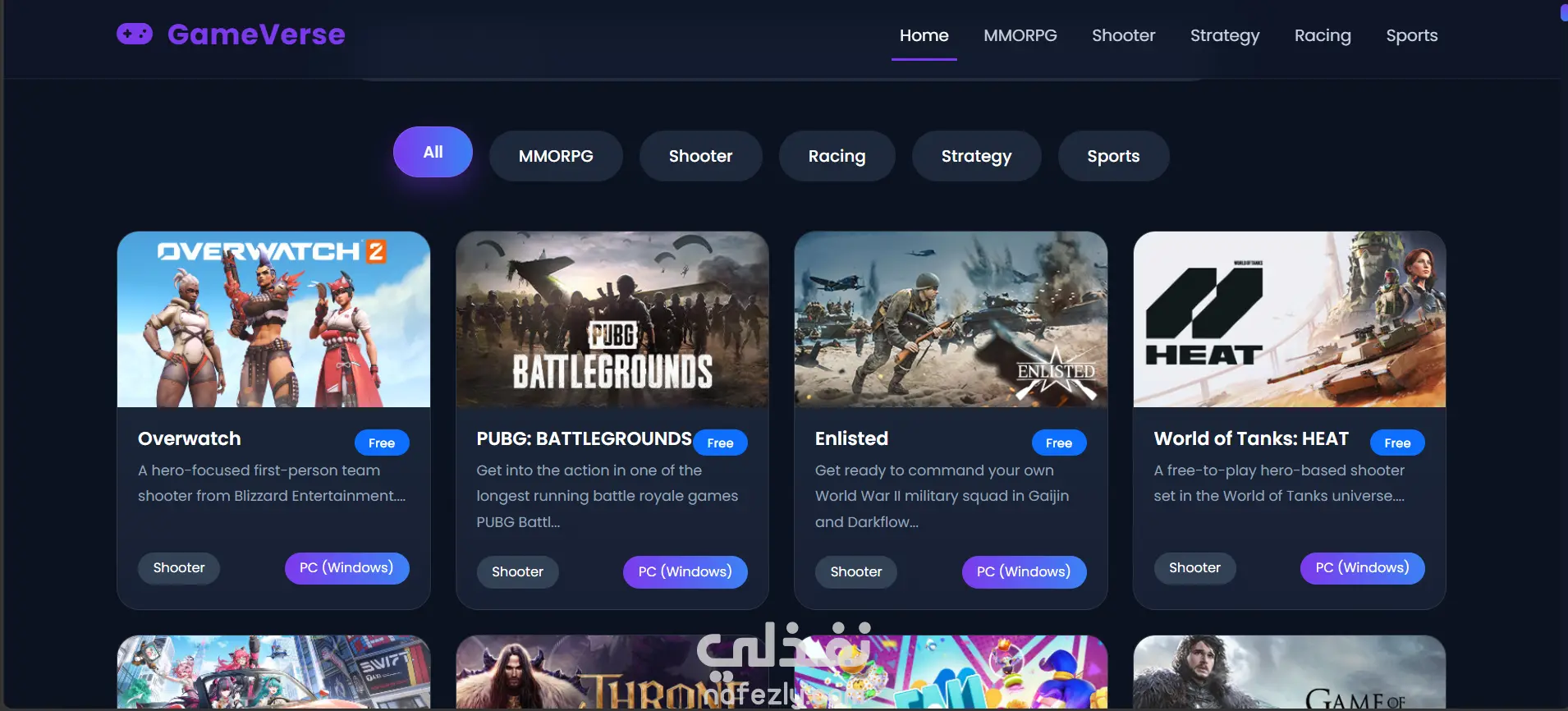
Task: Click the Overwatch game title
Action: (190, 438)
